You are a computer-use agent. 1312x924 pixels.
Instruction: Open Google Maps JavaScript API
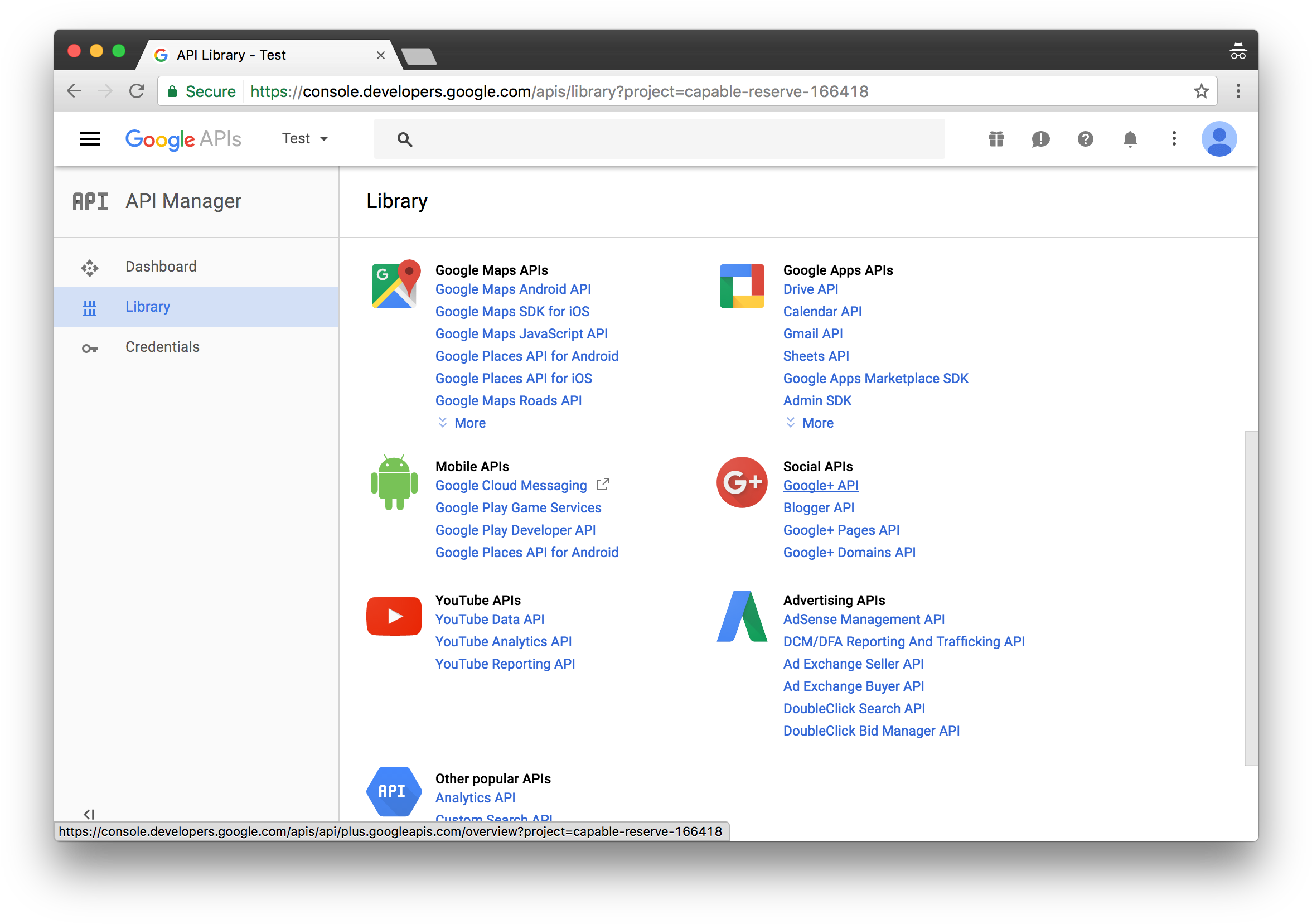(522, 333)
